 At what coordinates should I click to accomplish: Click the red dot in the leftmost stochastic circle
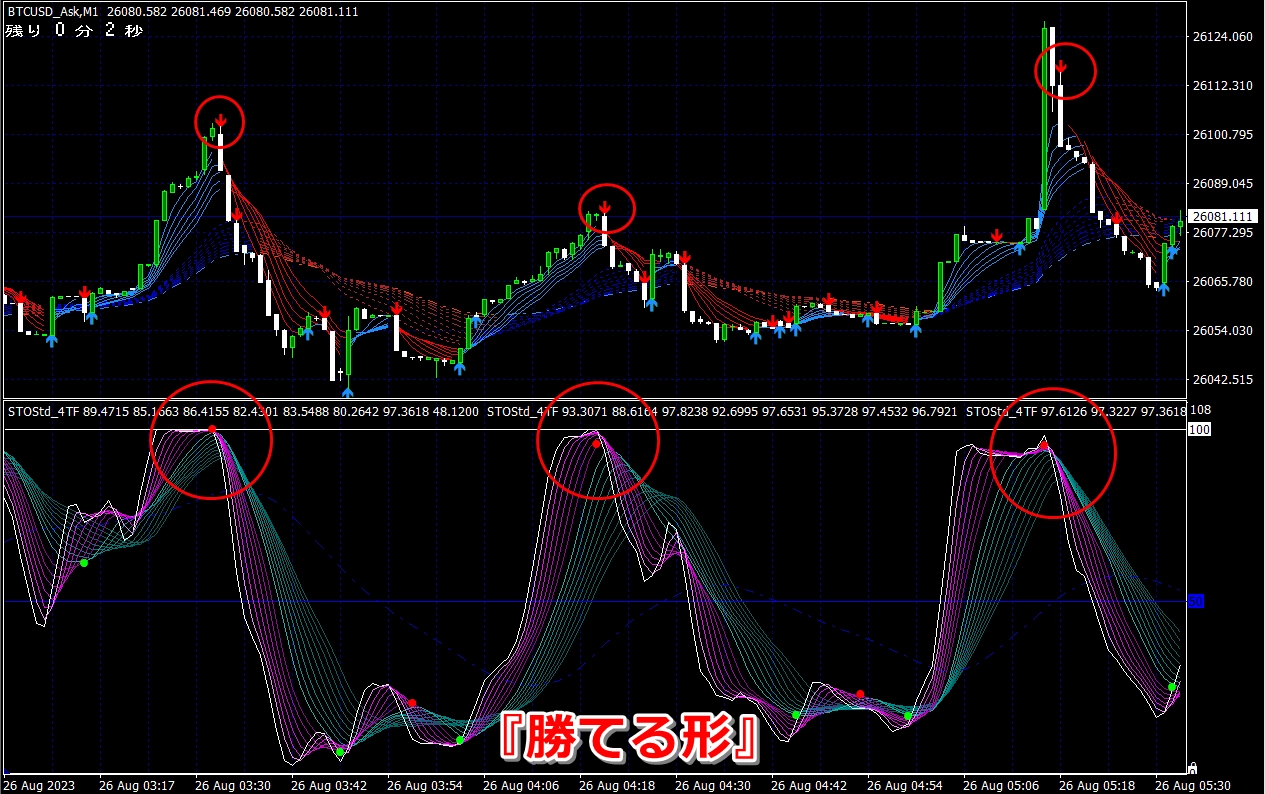212,429
